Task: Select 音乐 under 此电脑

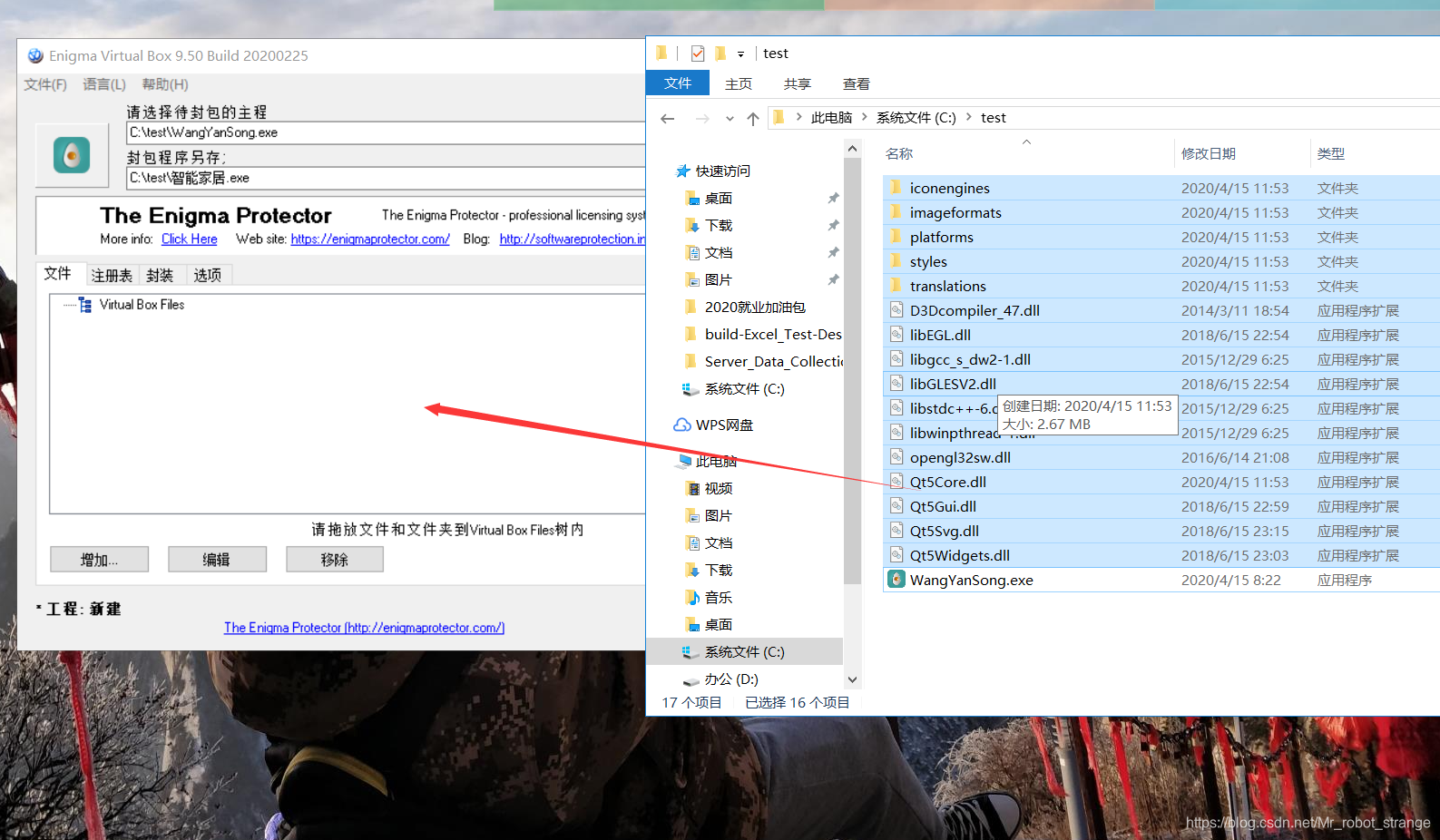Action: point(718,598)
